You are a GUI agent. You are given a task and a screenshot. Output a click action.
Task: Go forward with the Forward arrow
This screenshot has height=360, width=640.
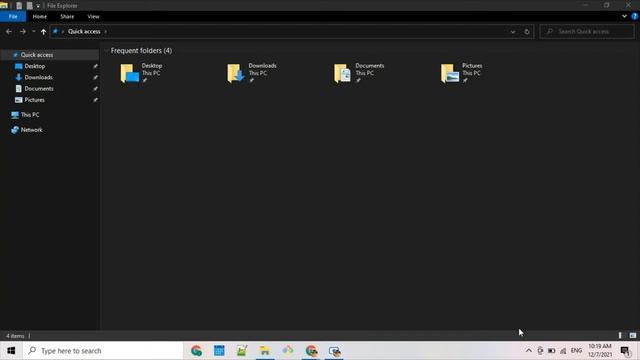[23, 31]
